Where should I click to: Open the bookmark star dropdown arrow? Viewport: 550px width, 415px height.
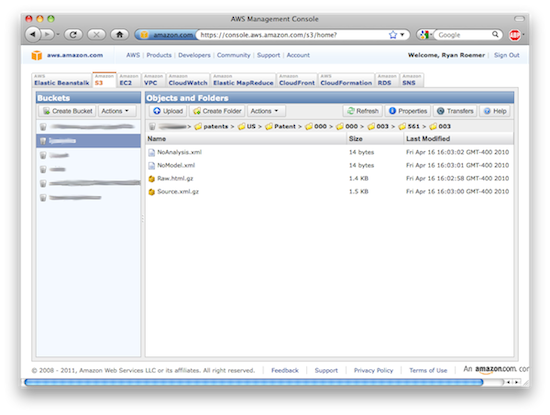[x=402, y=35]
